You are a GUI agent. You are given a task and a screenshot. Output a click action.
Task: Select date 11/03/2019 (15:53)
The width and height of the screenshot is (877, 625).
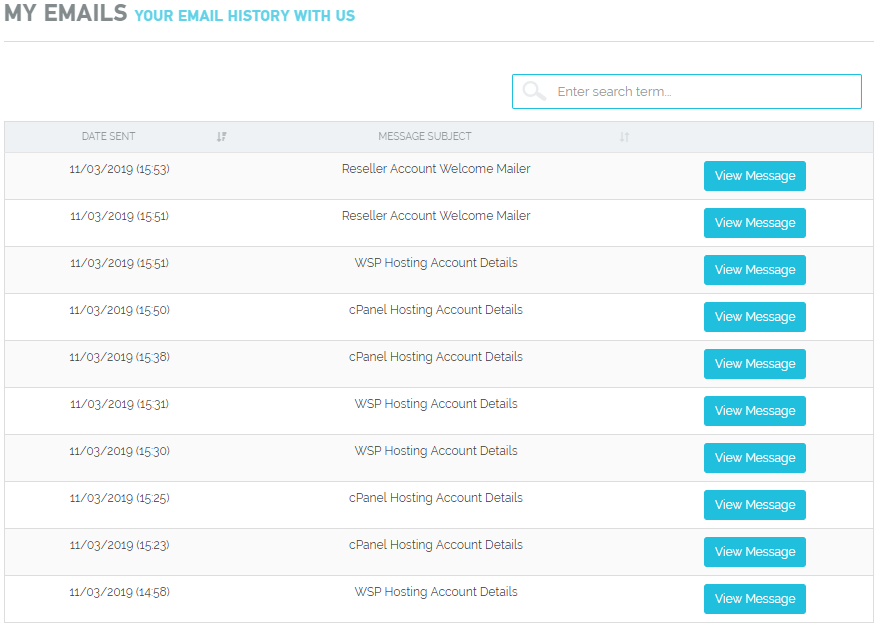pos(119,169)
